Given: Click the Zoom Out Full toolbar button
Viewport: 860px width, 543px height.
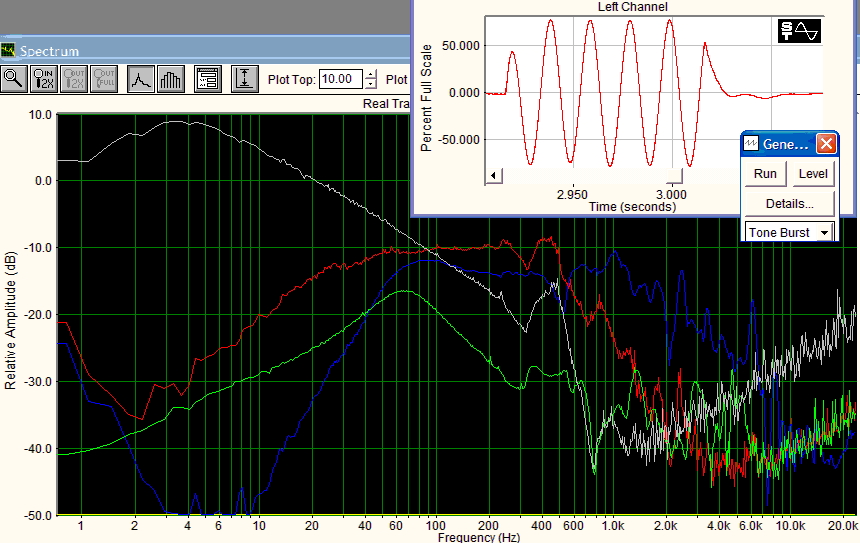Looking at the screenshot, I should pos(104,79).
